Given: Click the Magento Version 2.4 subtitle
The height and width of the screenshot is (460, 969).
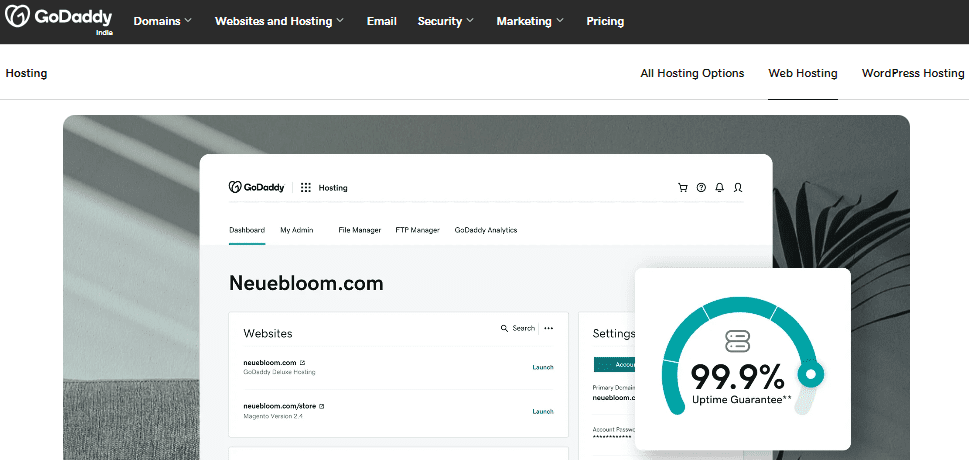Looking at the screenshot, I should pyautogui.click(x=273, y=416).
